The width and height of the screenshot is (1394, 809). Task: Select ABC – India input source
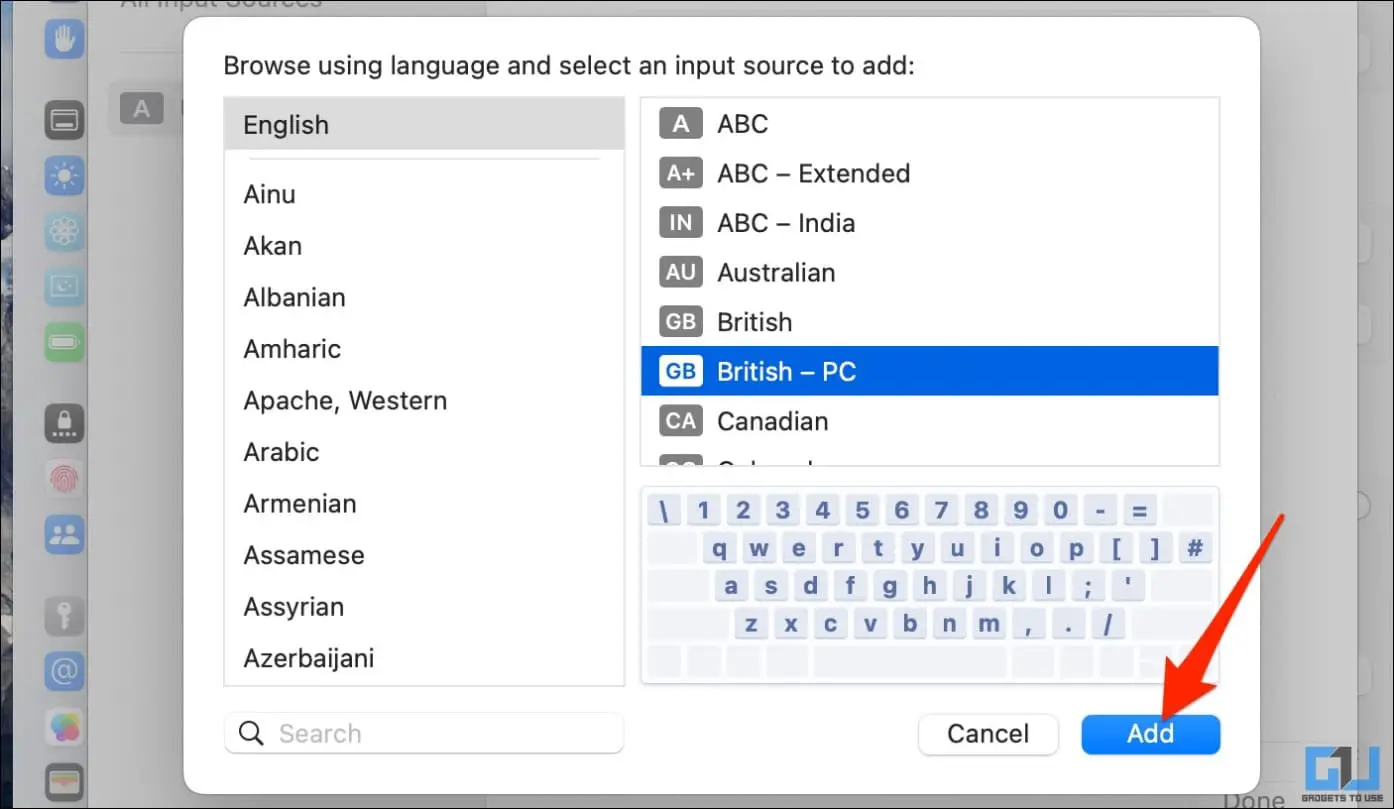point(929,223)
